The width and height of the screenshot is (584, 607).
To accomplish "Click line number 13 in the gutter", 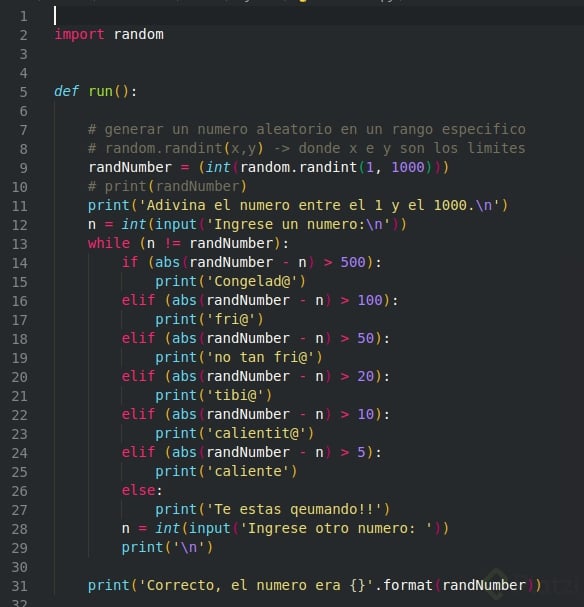I will [19, 244].
